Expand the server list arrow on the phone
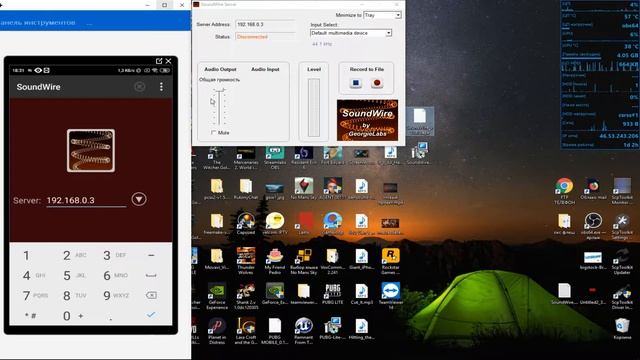This screenshot has width=640, height=360. click(139, 199)
